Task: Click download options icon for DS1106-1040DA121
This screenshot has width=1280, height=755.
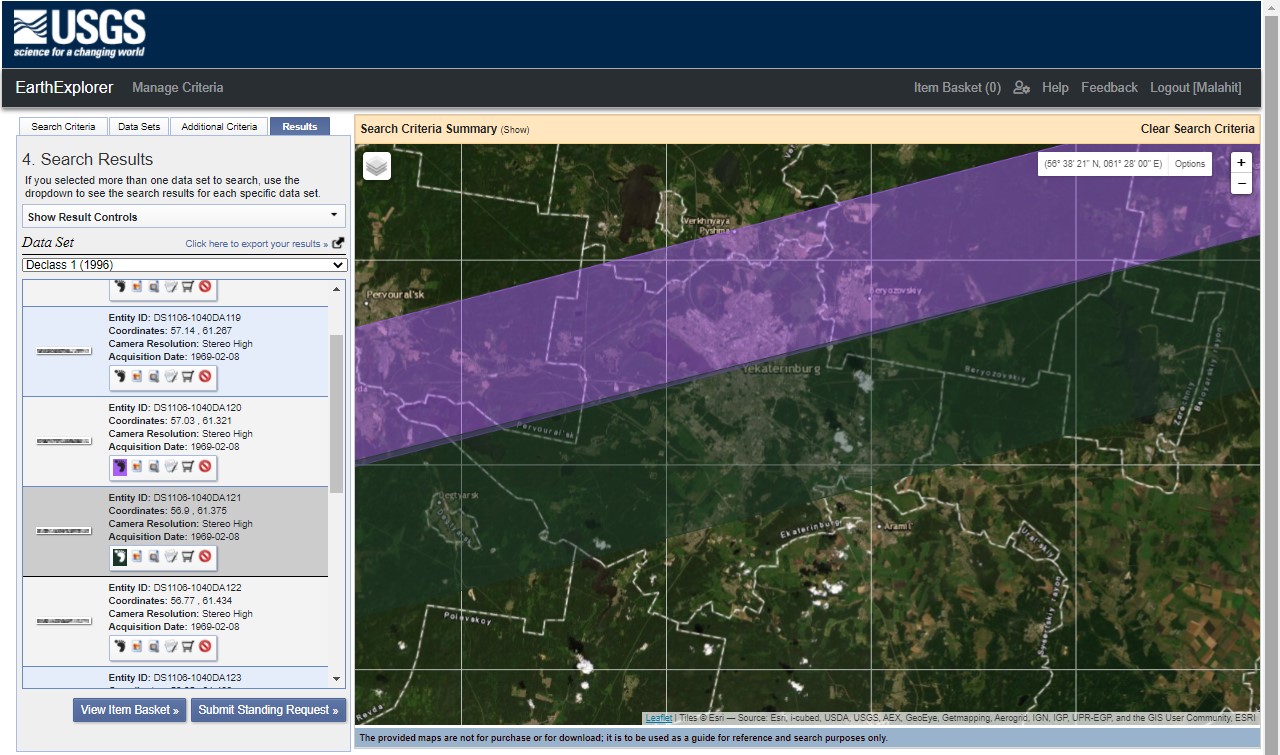Action: click(170, 557)
